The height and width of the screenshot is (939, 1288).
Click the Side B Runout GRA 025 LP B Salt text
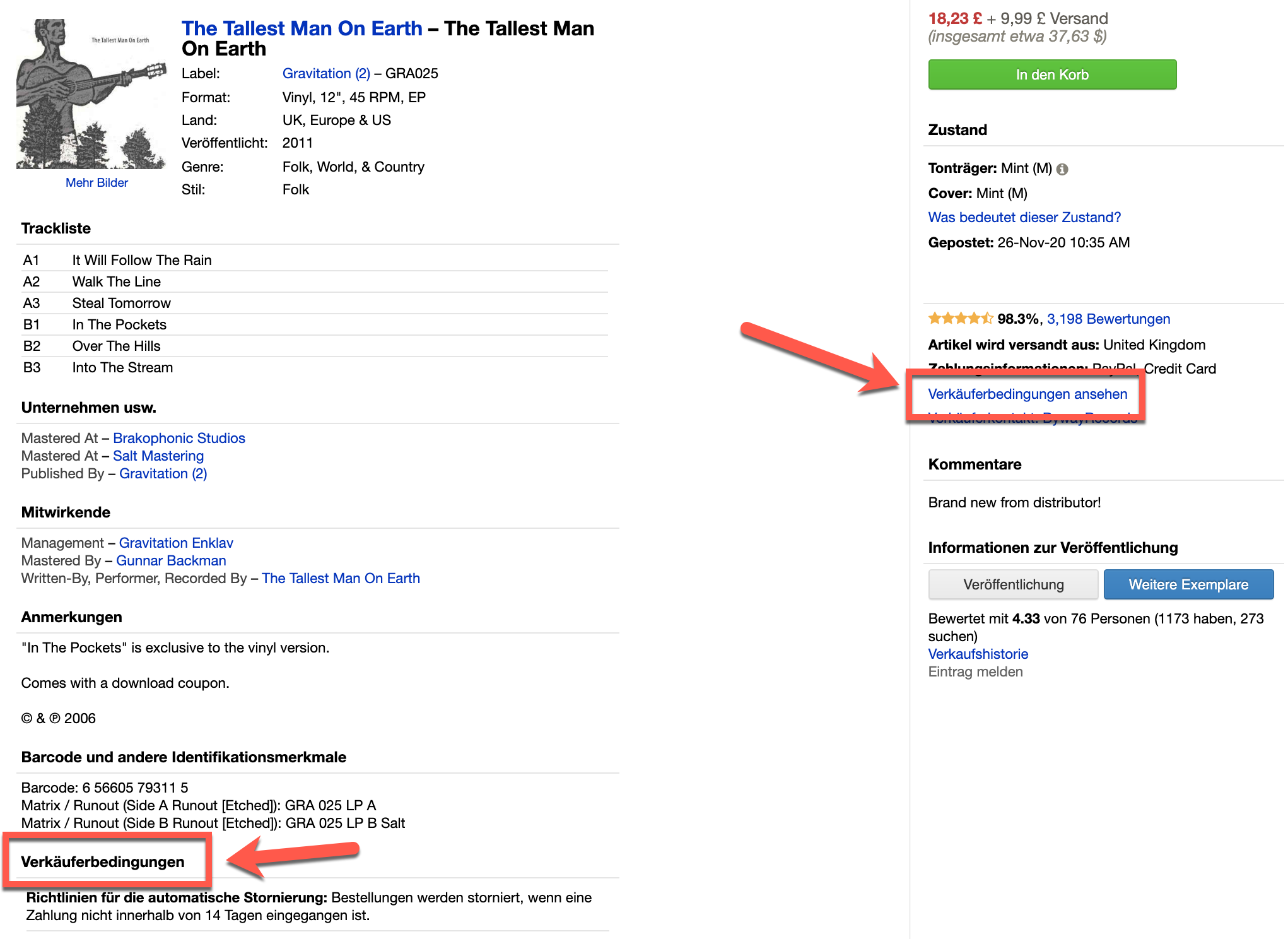(x=213, y=823)
